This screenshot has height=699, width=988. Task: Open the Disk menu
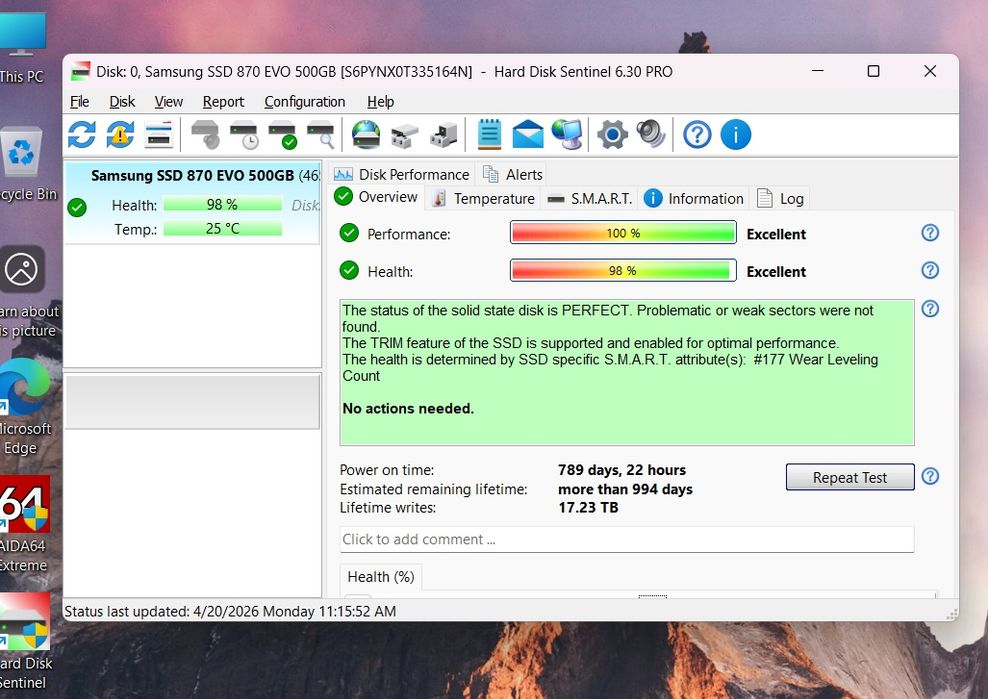point(122,101)
